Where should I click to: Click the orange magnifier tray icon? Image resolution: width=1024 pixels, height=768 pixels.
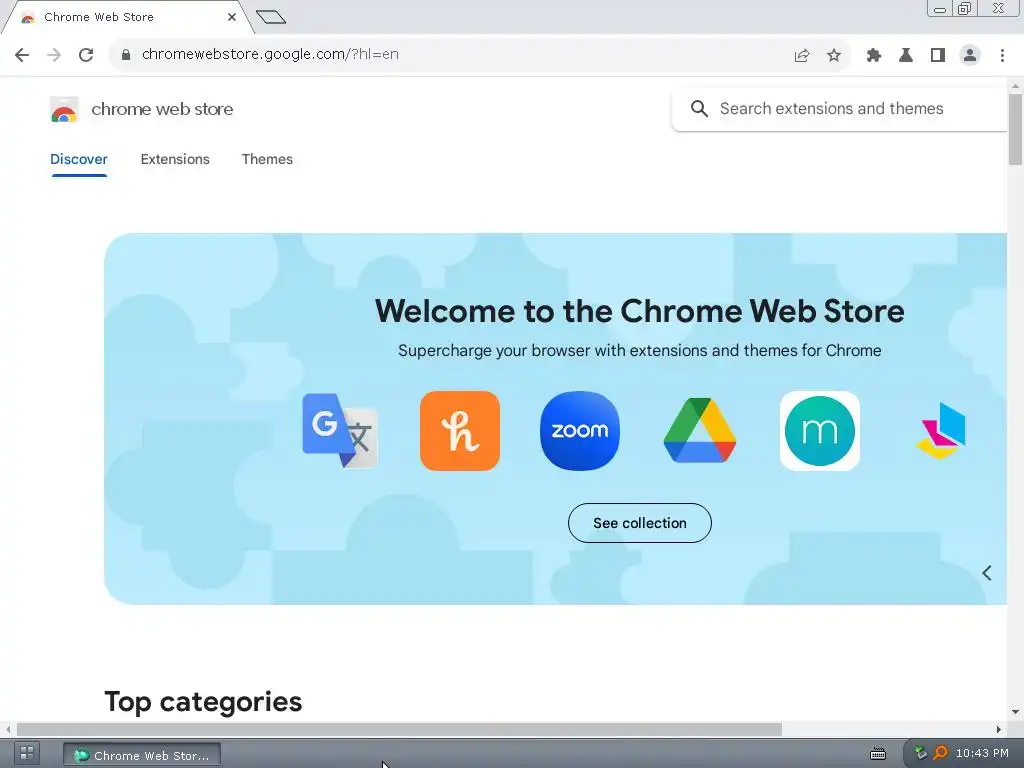click(940, 753)
